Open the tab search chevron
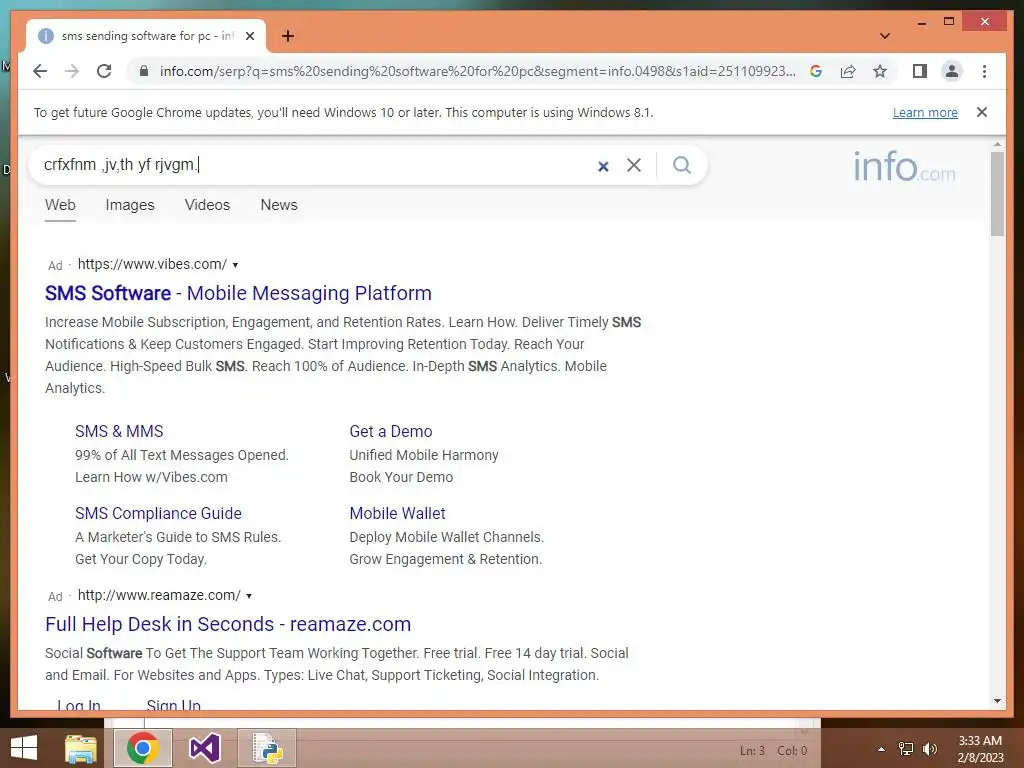This screenshot has width=1024, height=768. tap(885, 36)
